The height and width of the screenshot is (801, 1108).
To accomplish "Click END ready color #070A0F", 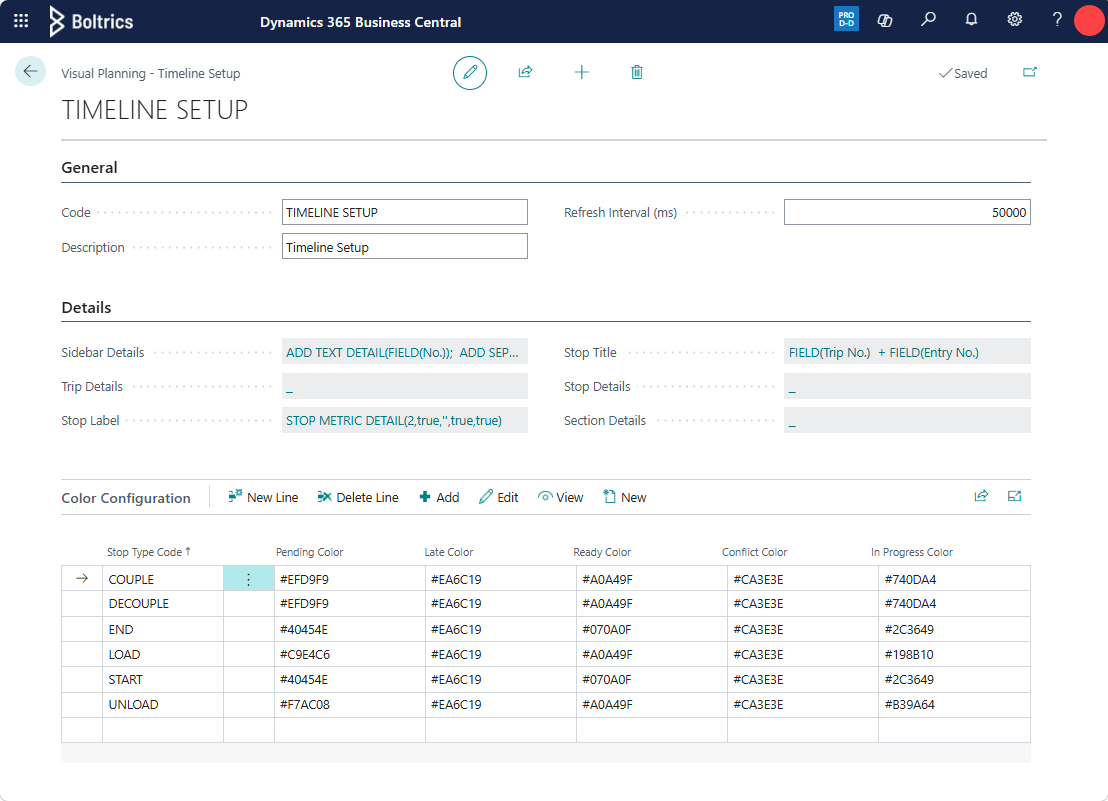I will click(x=652, y=629).
